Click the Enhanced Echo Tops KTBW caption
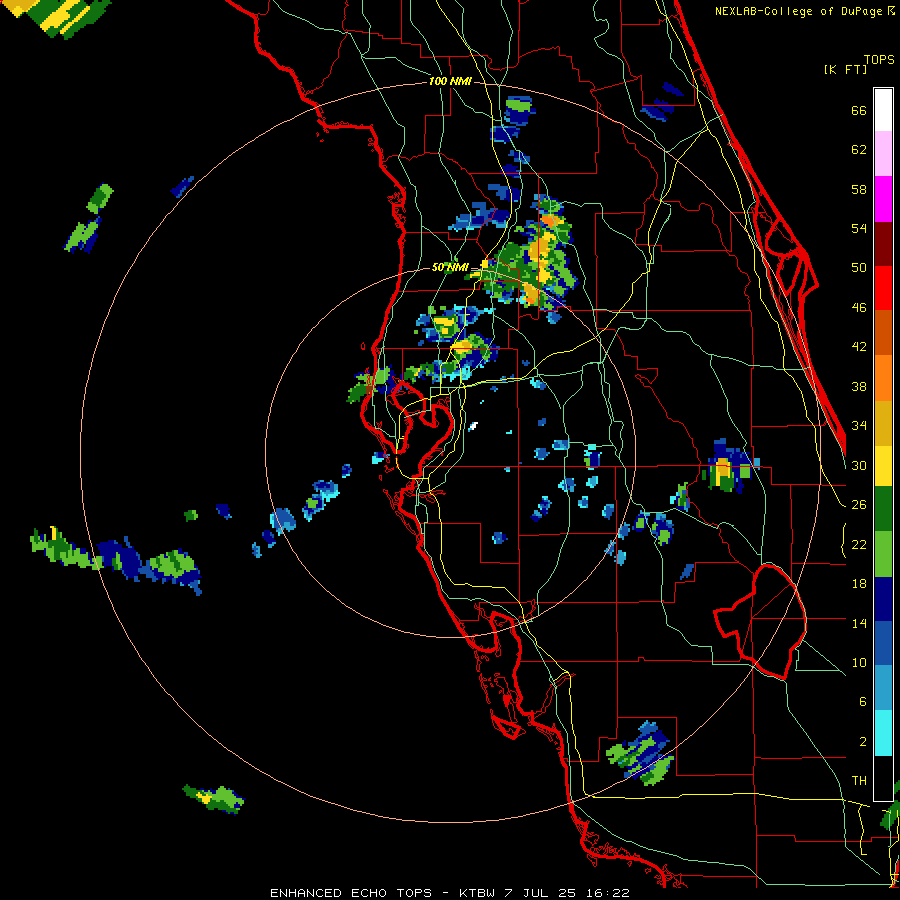Screen dimensions: 900x900 pos(450,893)
